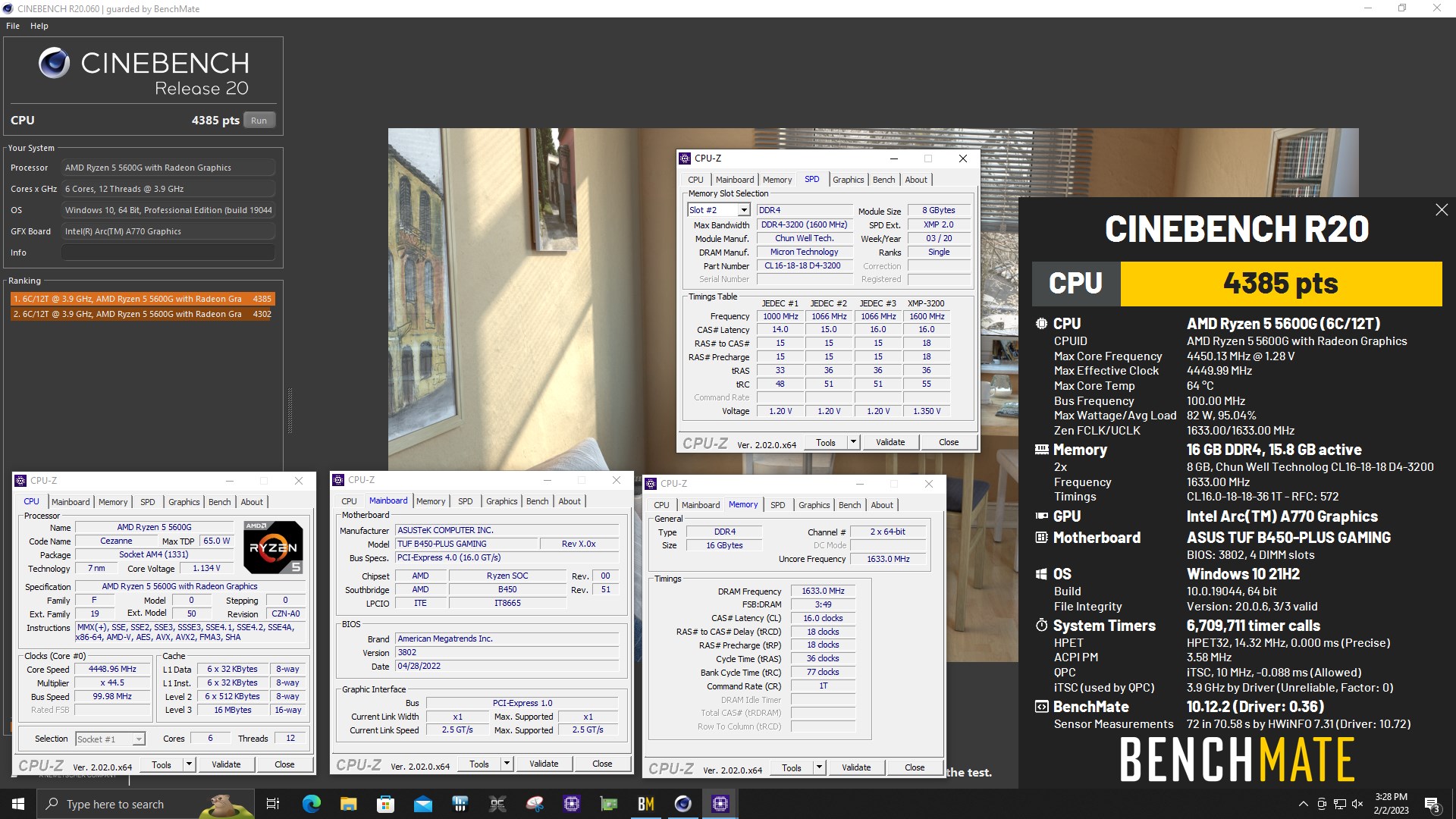Expand Tools dropdown arrow in Mainboard window

tap(507, 764)
